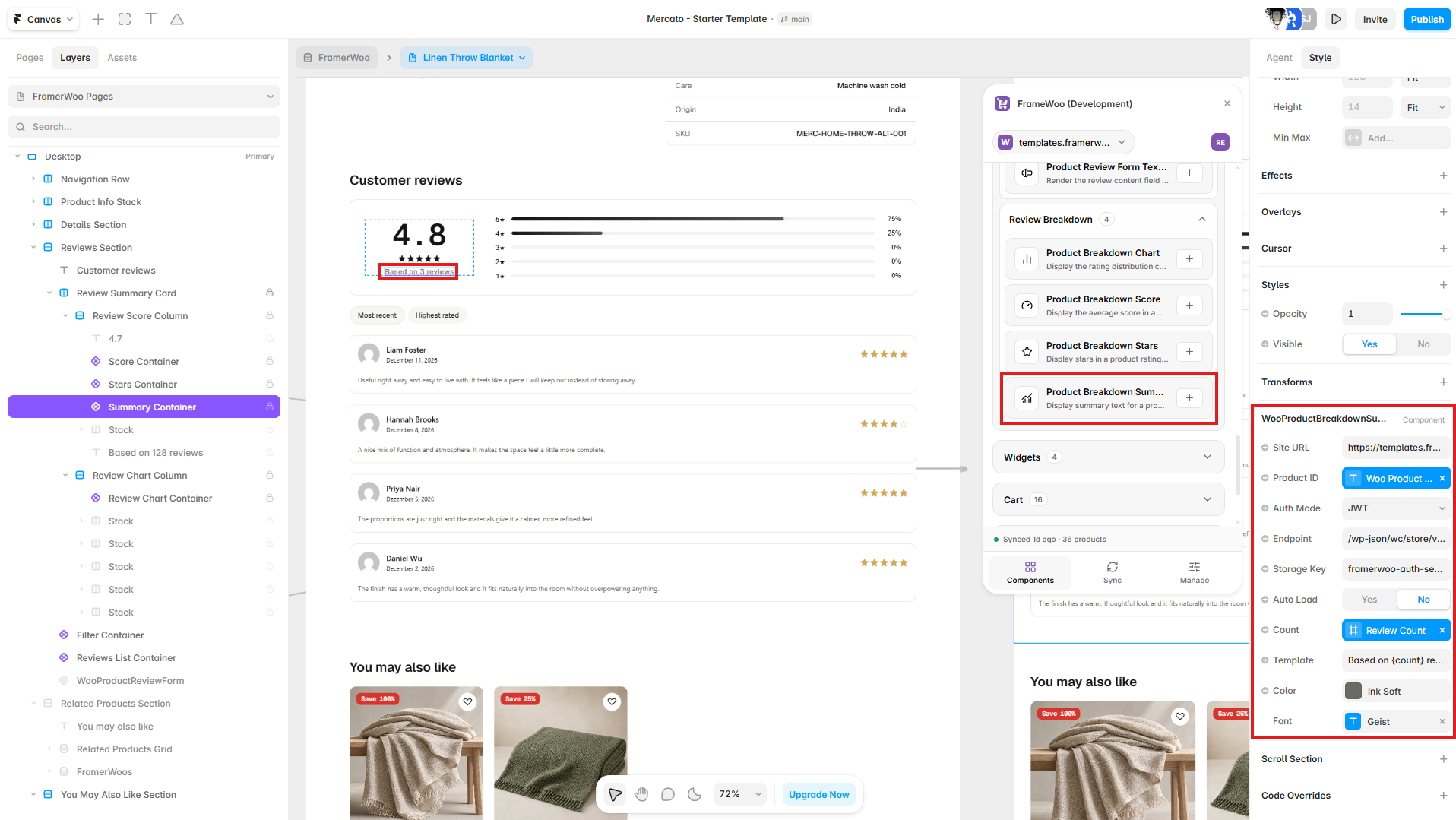Collapse the Review Chart Column layer

[65, 476]
